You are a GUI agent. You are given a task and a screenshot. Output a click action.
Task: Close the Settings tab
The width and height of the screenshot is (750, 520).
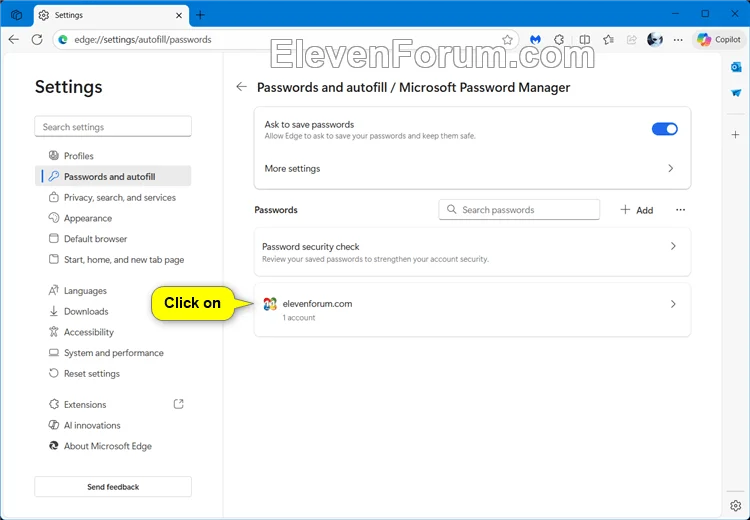(x=178, y=15)
